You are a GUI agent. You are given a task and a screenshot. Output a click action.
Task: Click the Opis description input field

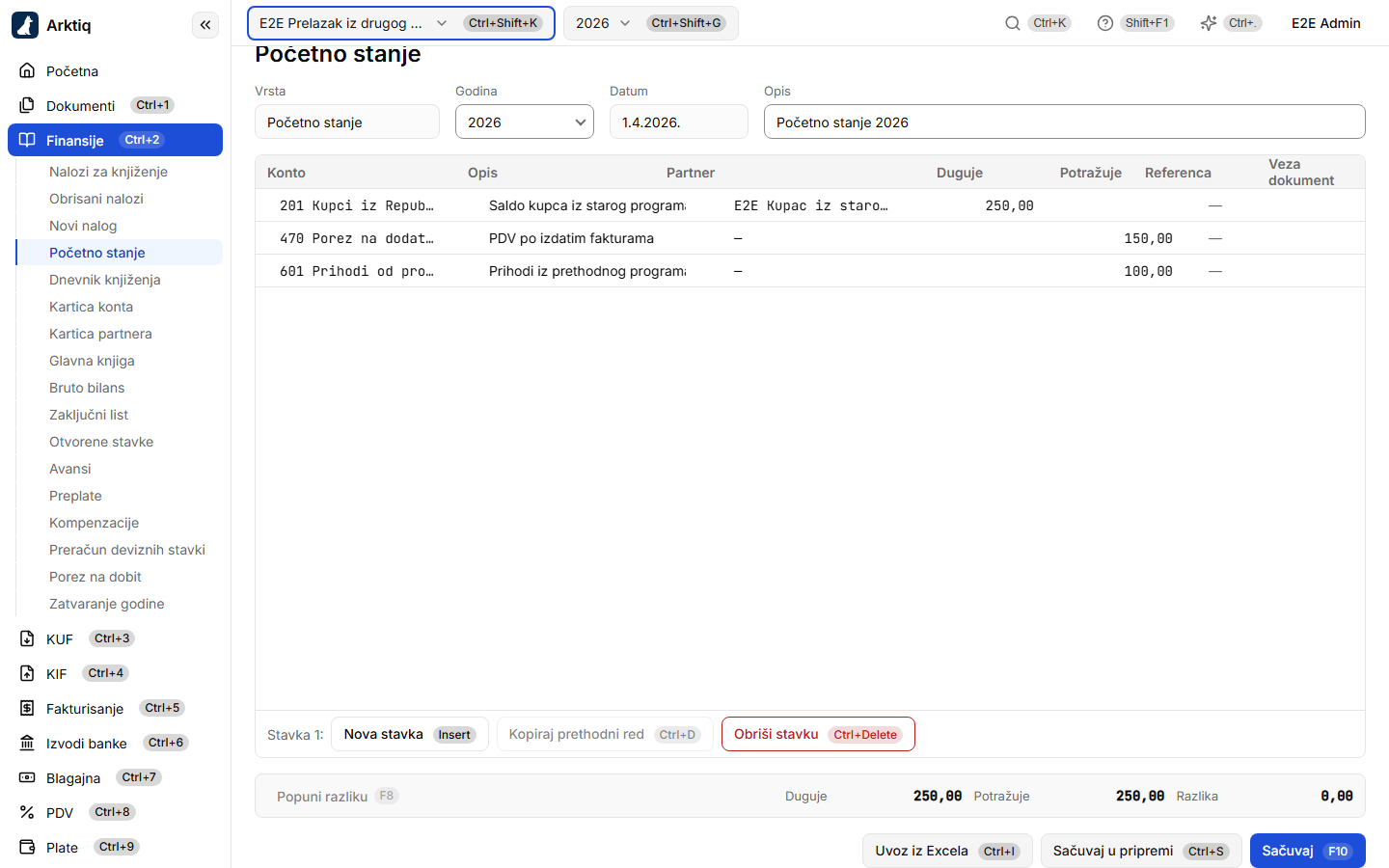1065,122
